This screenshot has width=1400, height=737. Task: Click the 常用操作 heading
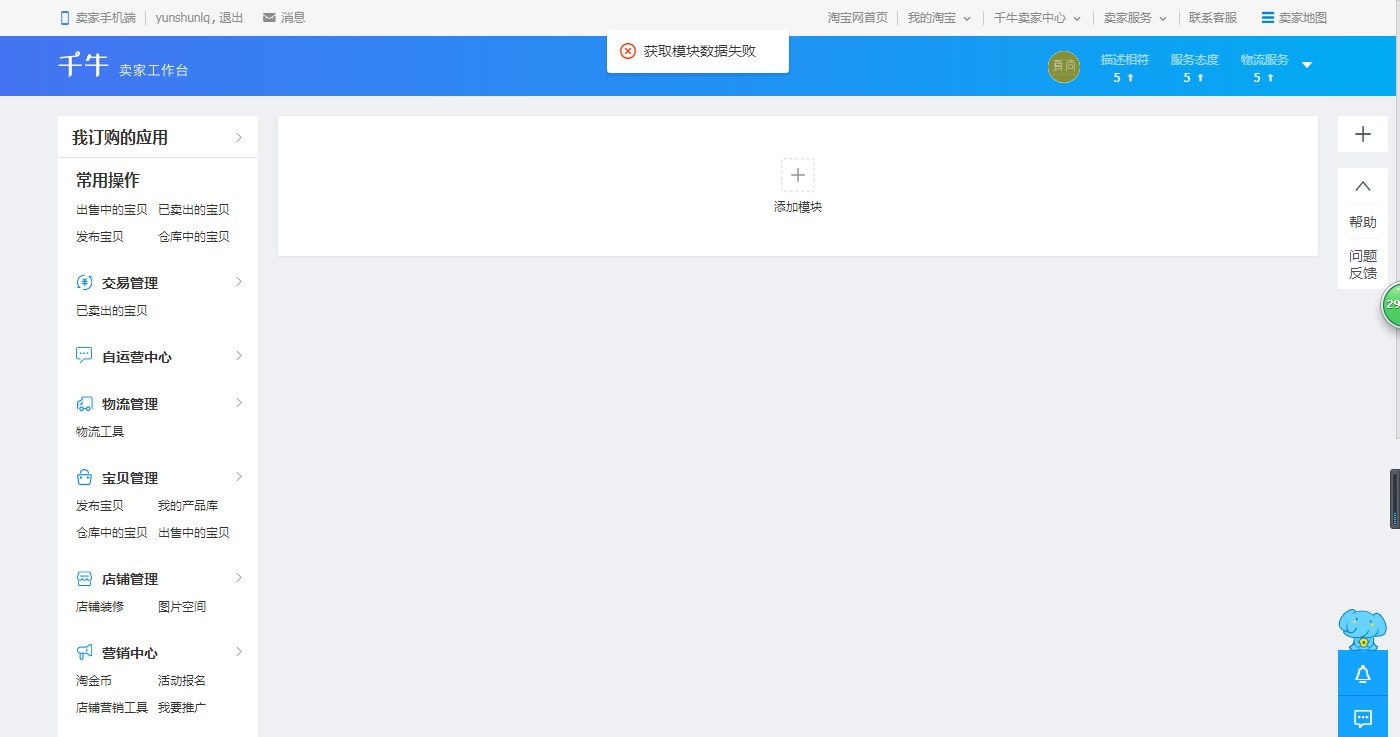[x=108, y=180]
